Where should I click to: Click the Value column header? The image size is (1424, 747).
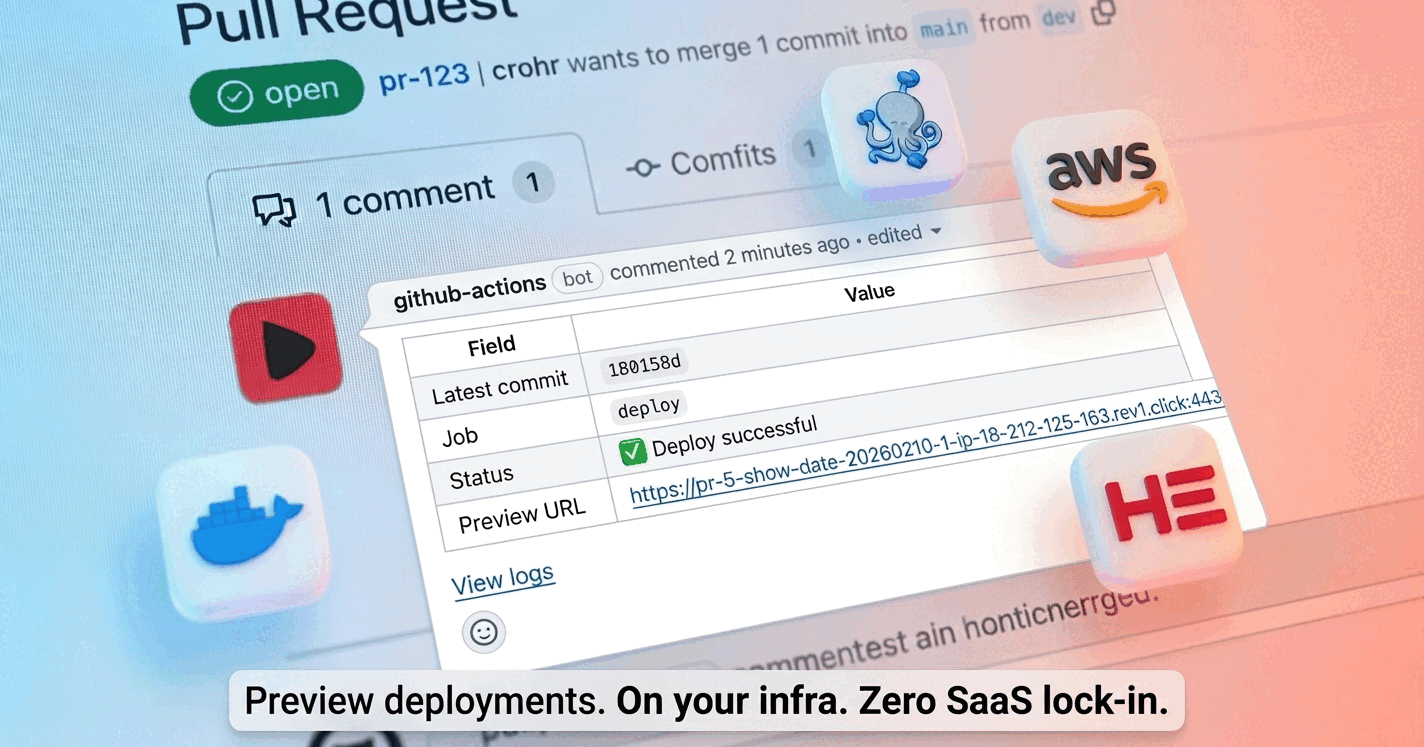click(869, 293)
